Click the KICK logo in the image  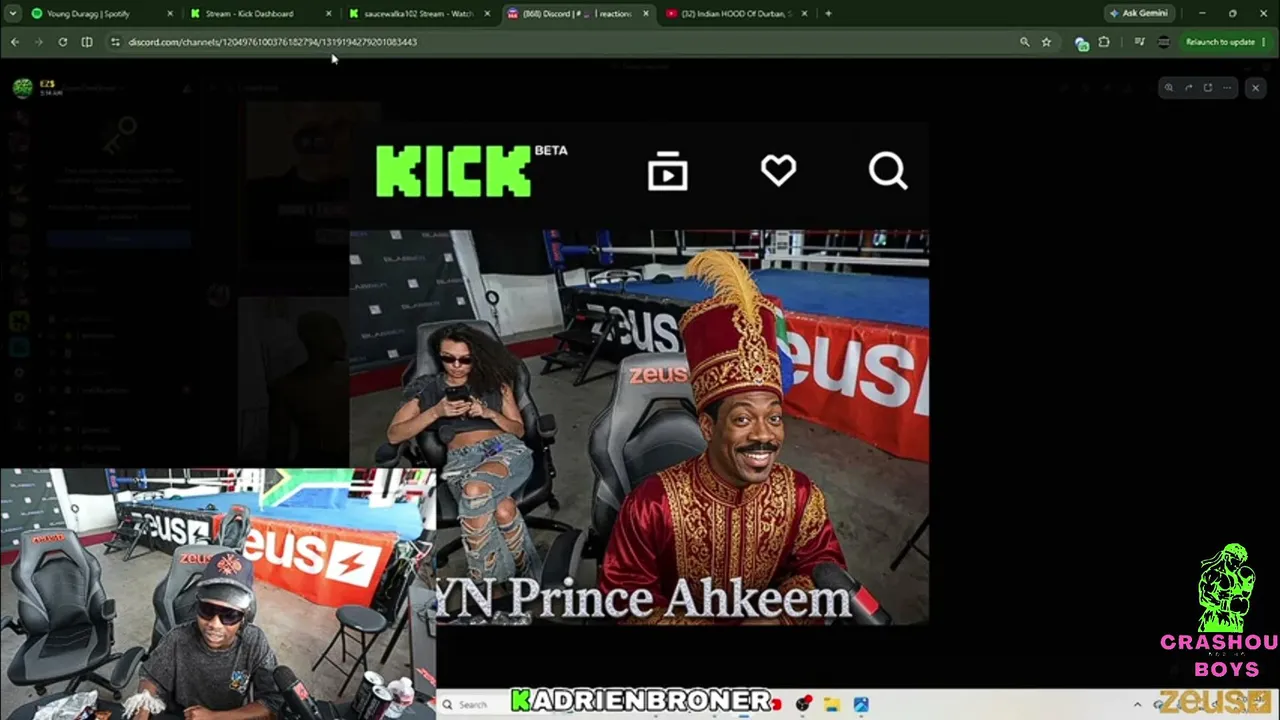(454, 171)
